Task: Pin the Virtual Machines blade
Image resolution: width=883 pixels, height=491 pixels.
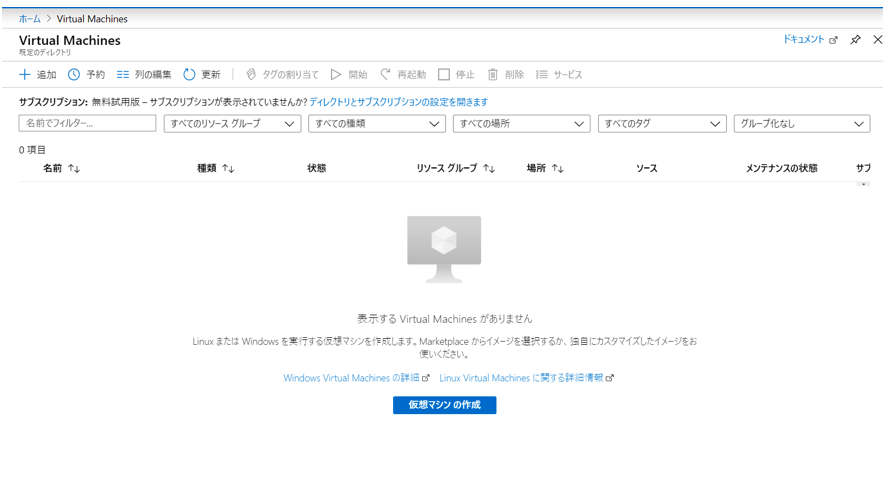Action: 855,39
